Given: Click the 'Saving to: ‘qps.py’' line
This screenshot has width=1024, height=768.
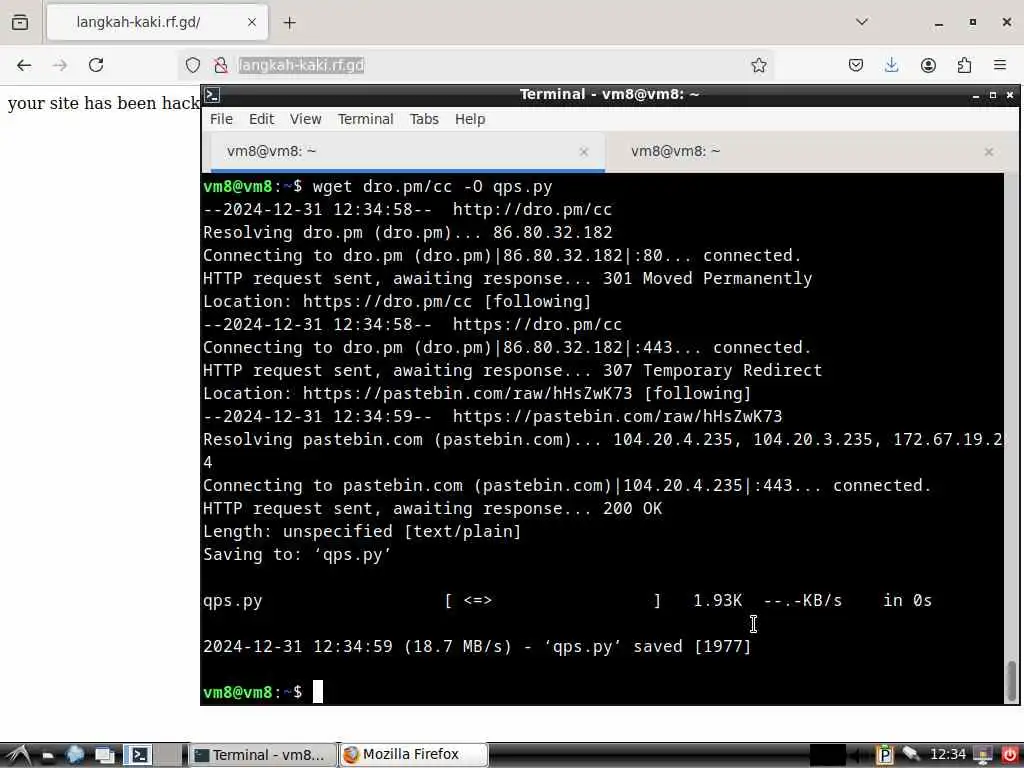Looking at the screenshot, I should [297, 555].
